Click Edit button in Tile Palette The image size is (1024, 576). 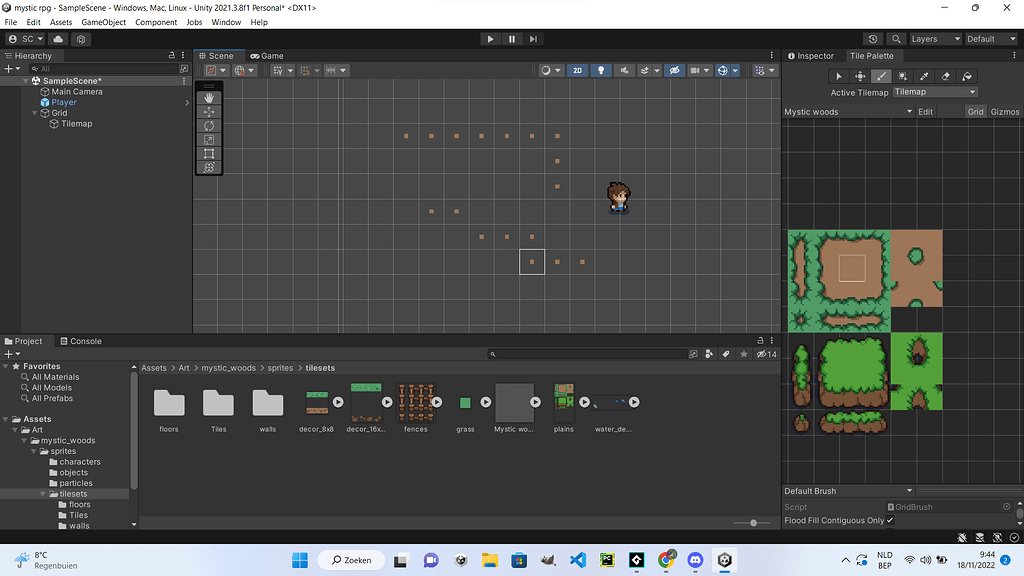(x=926, y=112)
